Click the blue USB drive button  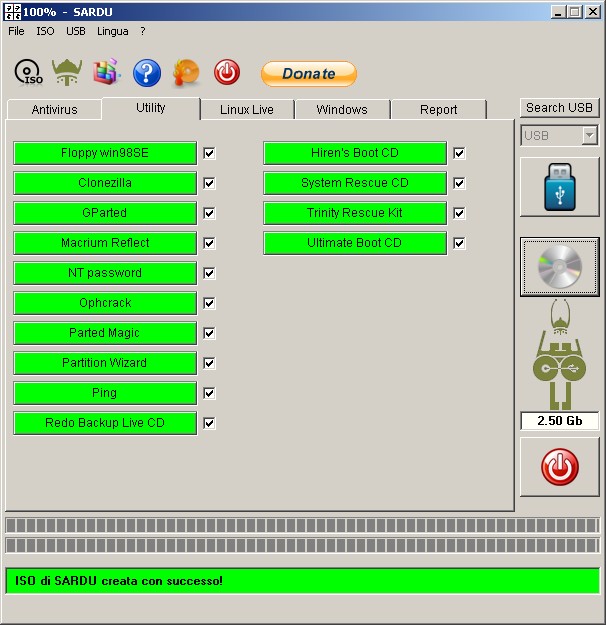(x=560, y=187)
